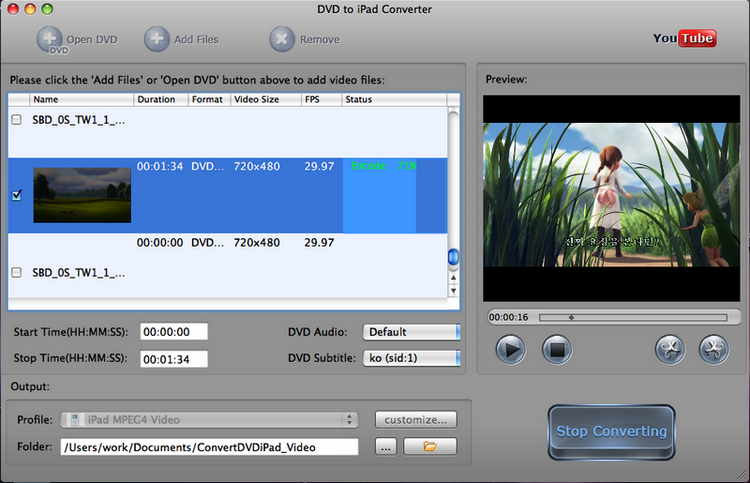Click the Video Size column header
Viewport: 750px width, 483px height.
point(256,100)
